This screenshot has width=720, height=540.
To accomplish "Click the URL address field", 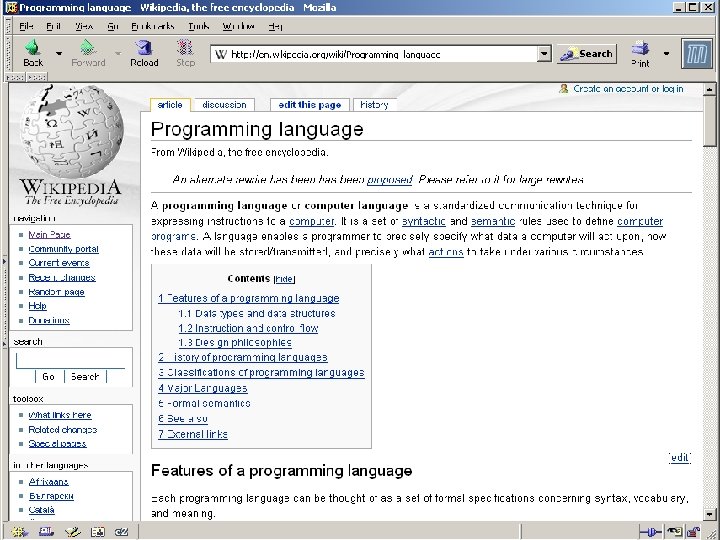I will [382, 54].
